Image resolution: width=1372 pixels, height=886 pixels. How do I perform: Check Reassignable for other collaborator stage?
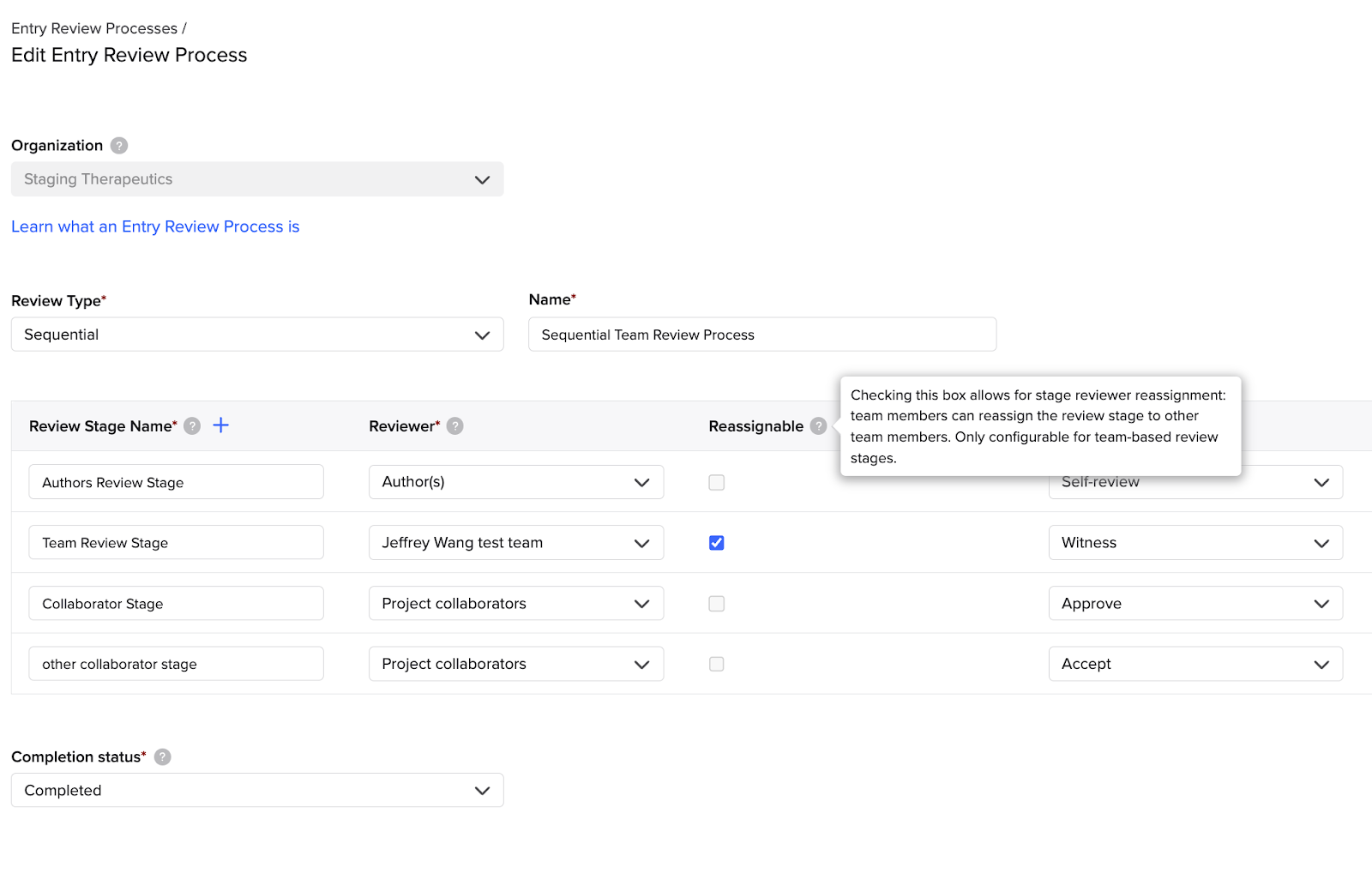[717, 665]
